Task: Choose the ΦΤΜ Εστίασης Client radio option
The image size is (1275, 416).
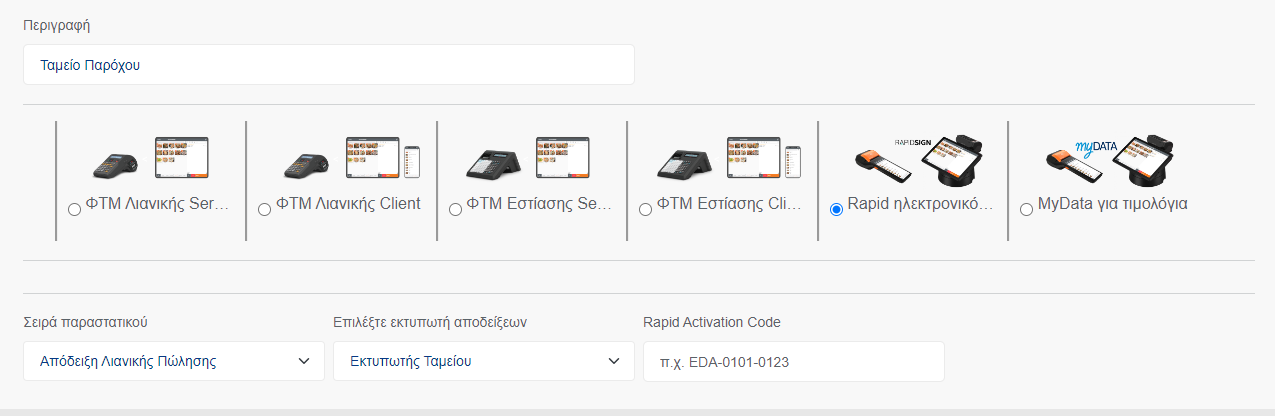Action: [x=645, y=210]
